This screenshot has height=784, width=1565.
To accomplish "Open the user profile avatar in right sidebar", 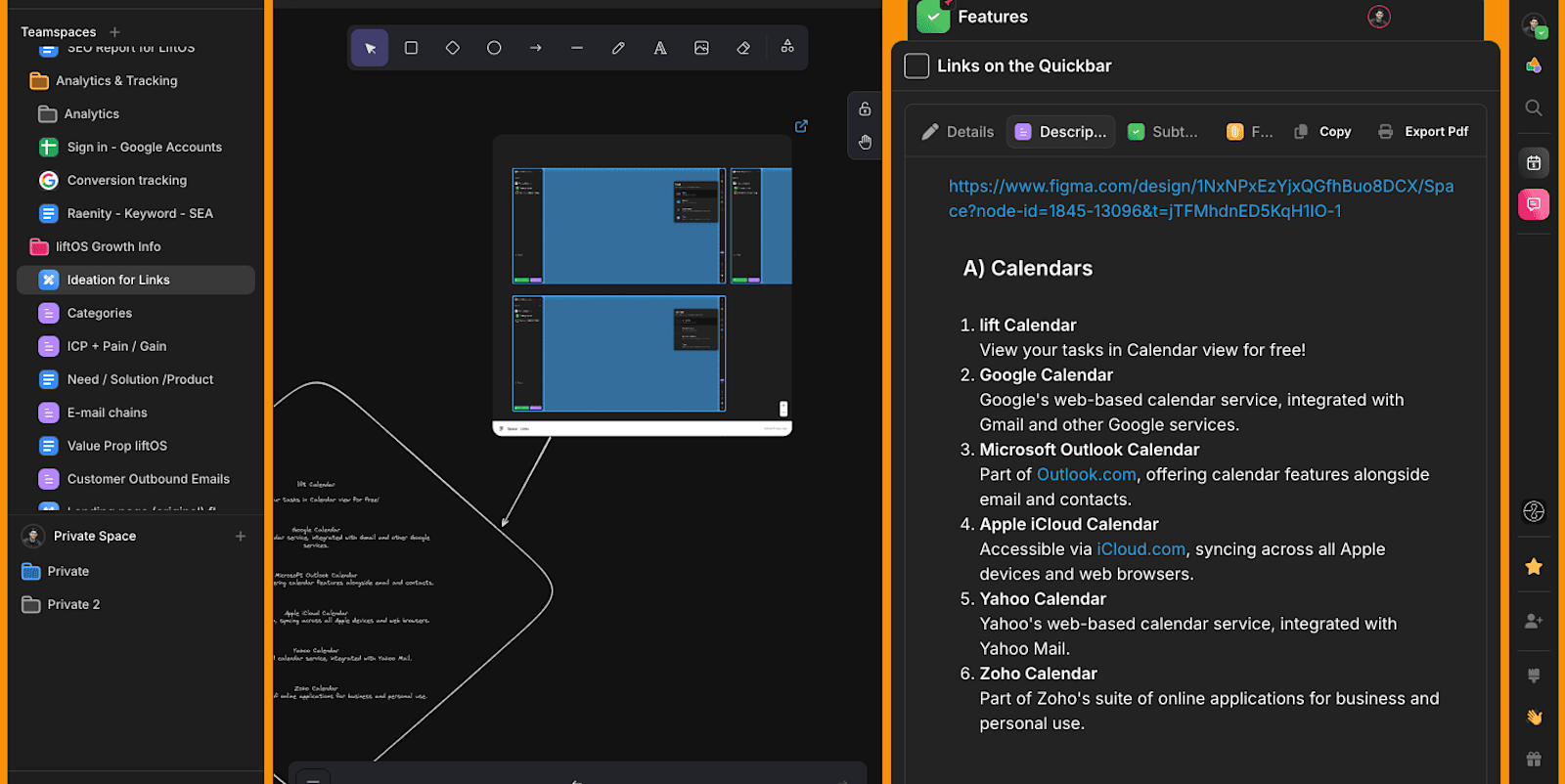I will tap(1534, 25).
